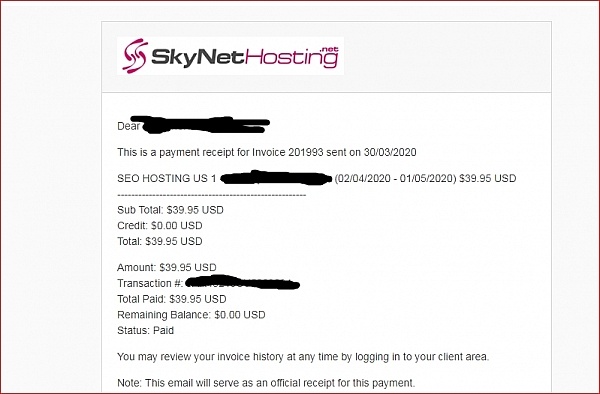600x394 pixels.
Task: Click the Sub Total amount line
Action: pyautogui.click(x=170, y=210)
